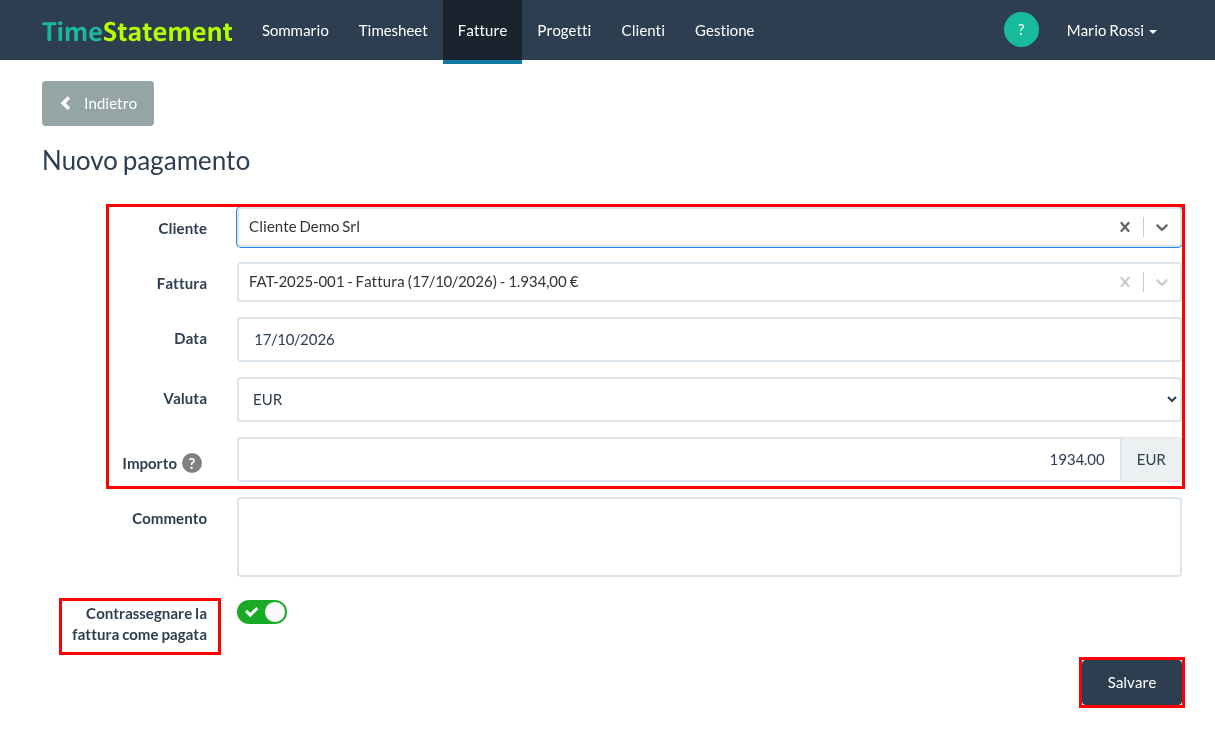Image resolution: width=1215 pixels, height=743 pixels.
Task: Click the 'Cliente' field label
Action: 182,228
